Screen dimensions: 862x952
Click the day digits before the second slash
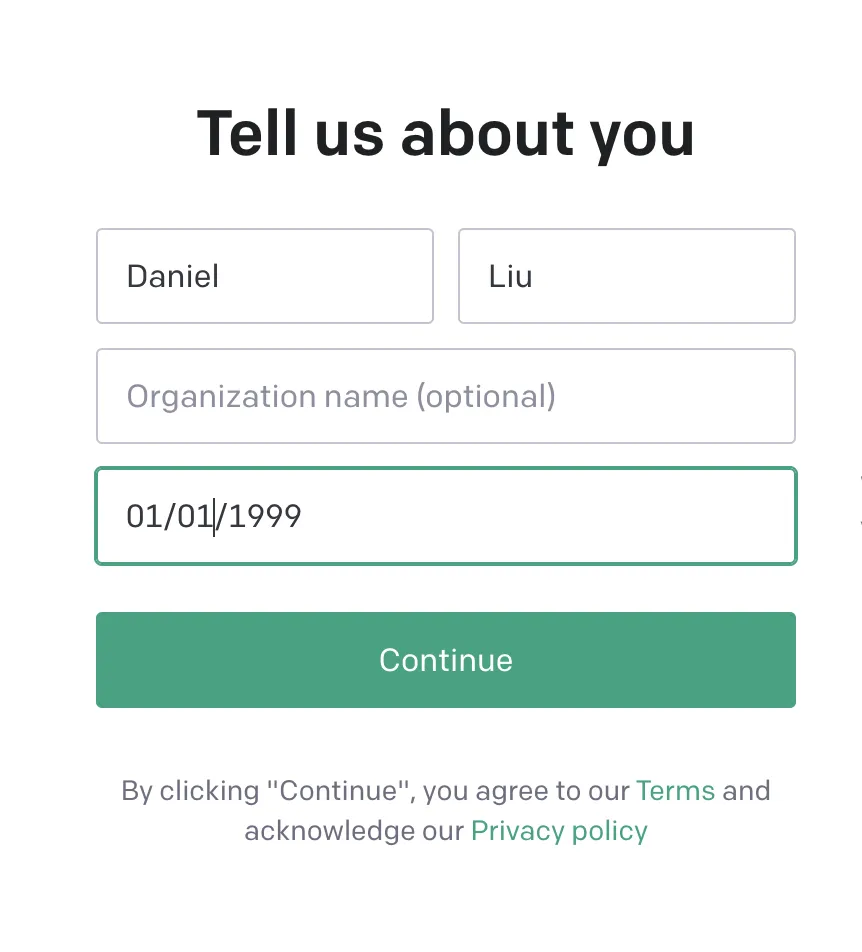coord(195,516)
